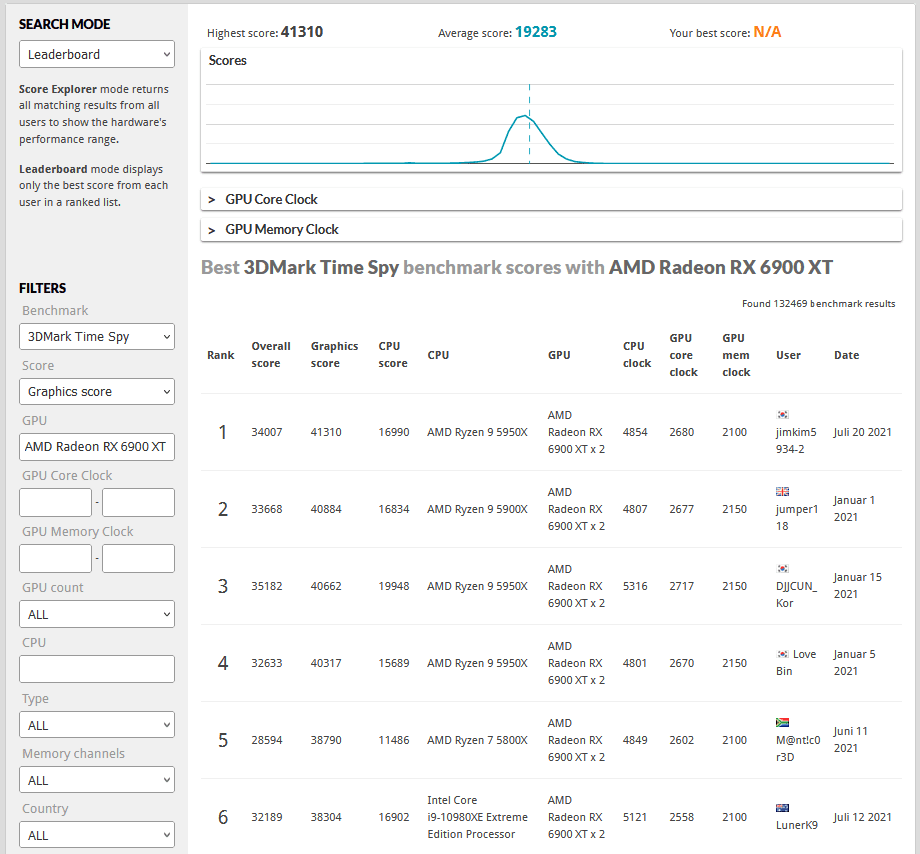The width and height of the screenshot is (920, 854).
Task: Open user M@nt!c0r3D's profile
Action: [798, 748]
